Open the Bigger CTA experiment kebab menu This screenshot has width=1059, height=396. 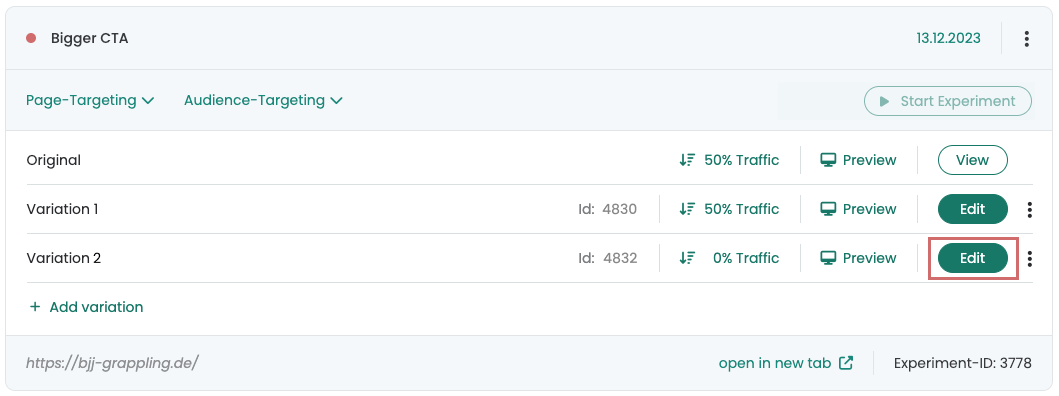(1026, 39)
